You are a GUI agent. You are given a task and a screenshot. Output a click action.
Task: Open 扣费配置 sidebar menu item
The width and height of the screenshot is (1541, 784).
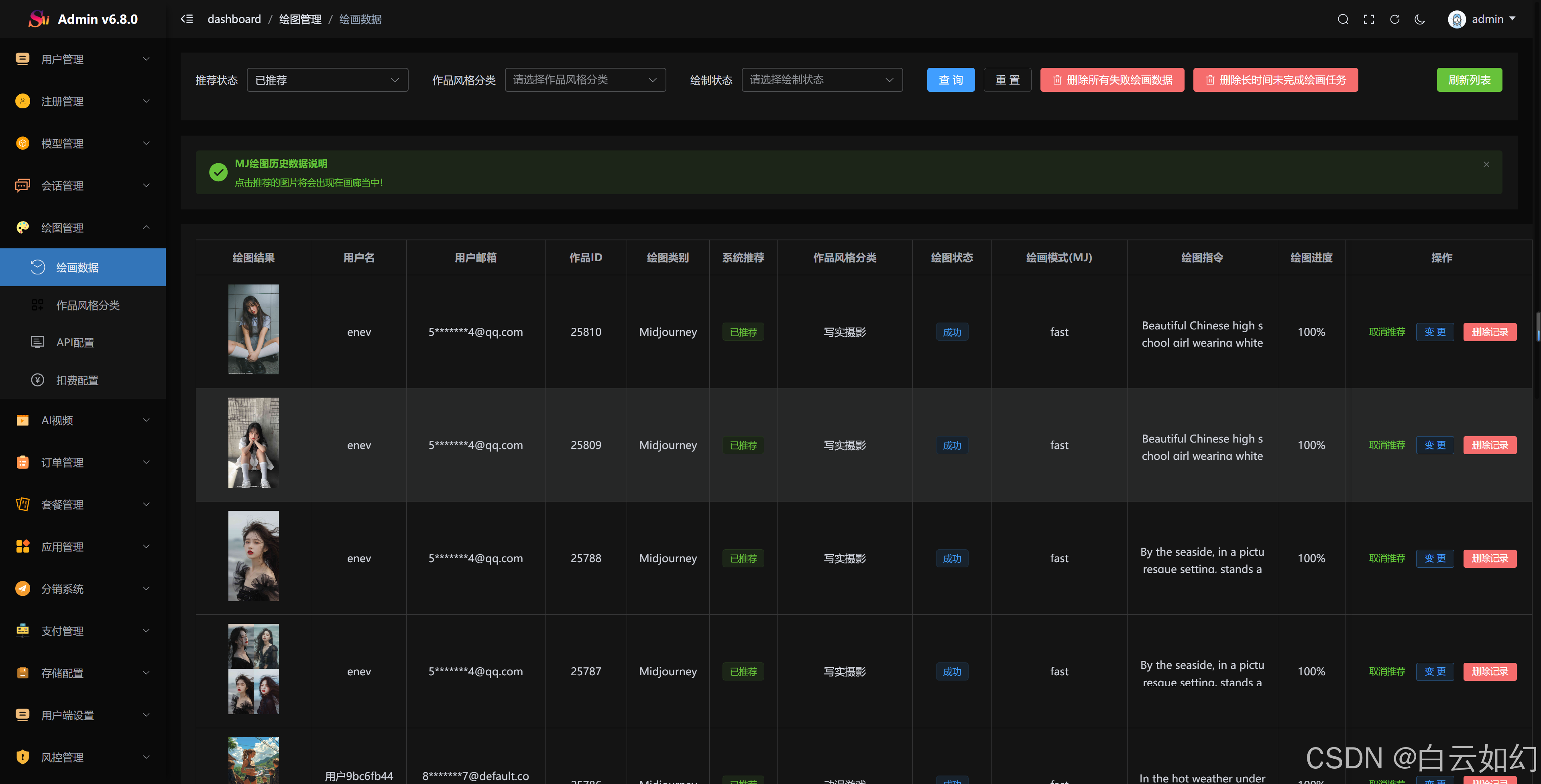tap(77, 380)
